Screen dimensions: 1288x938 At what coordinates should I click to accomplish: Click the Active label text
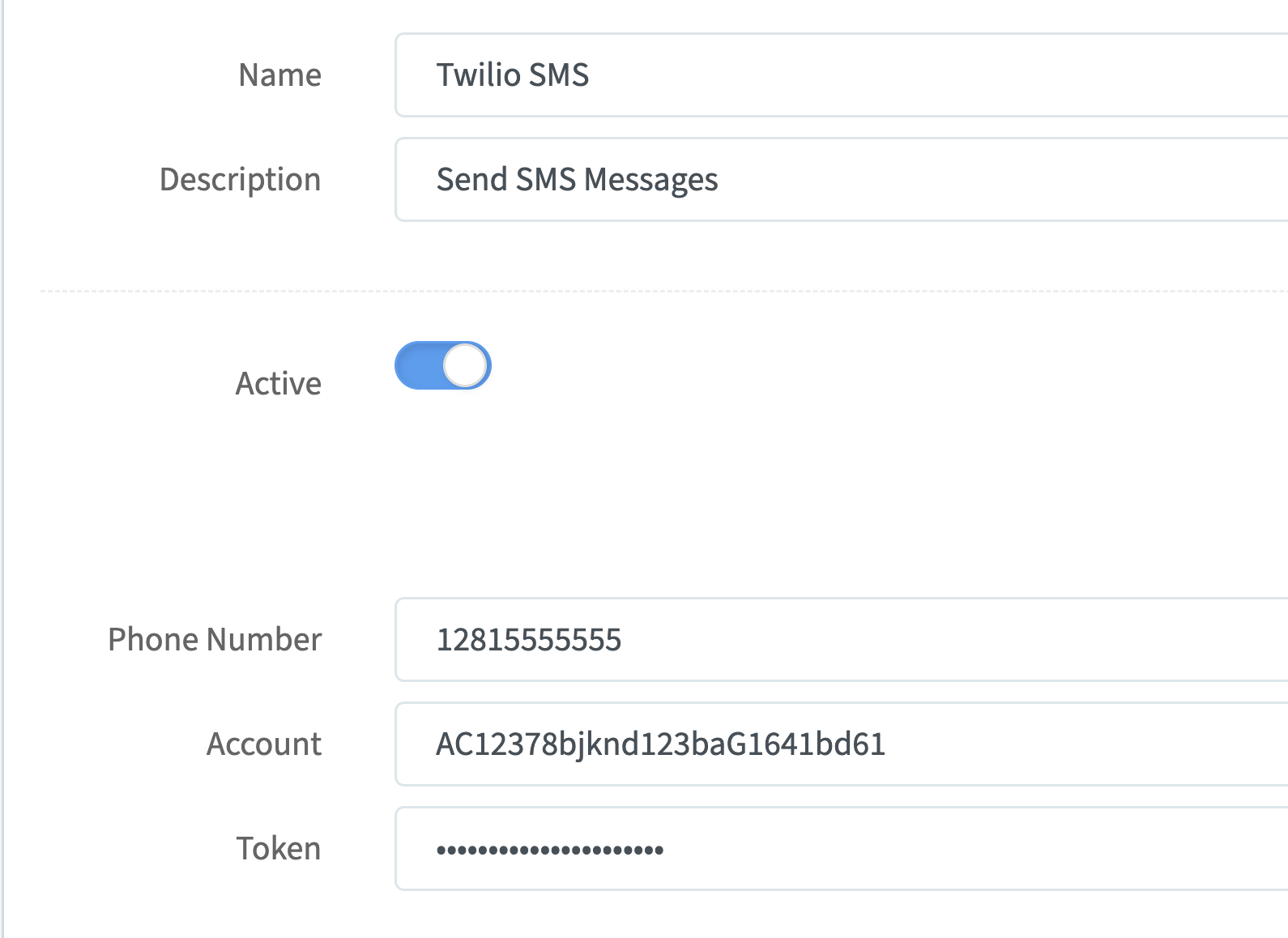pyautogui.click(x=279, y=383)
